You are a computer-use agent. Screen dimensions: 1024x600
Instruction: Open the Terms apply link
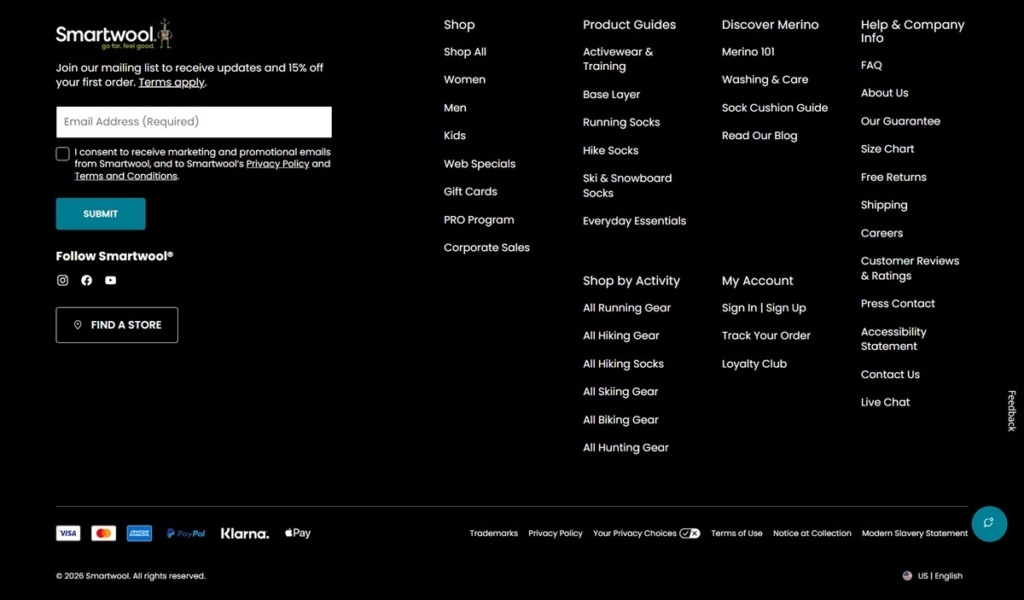[171, 82]
